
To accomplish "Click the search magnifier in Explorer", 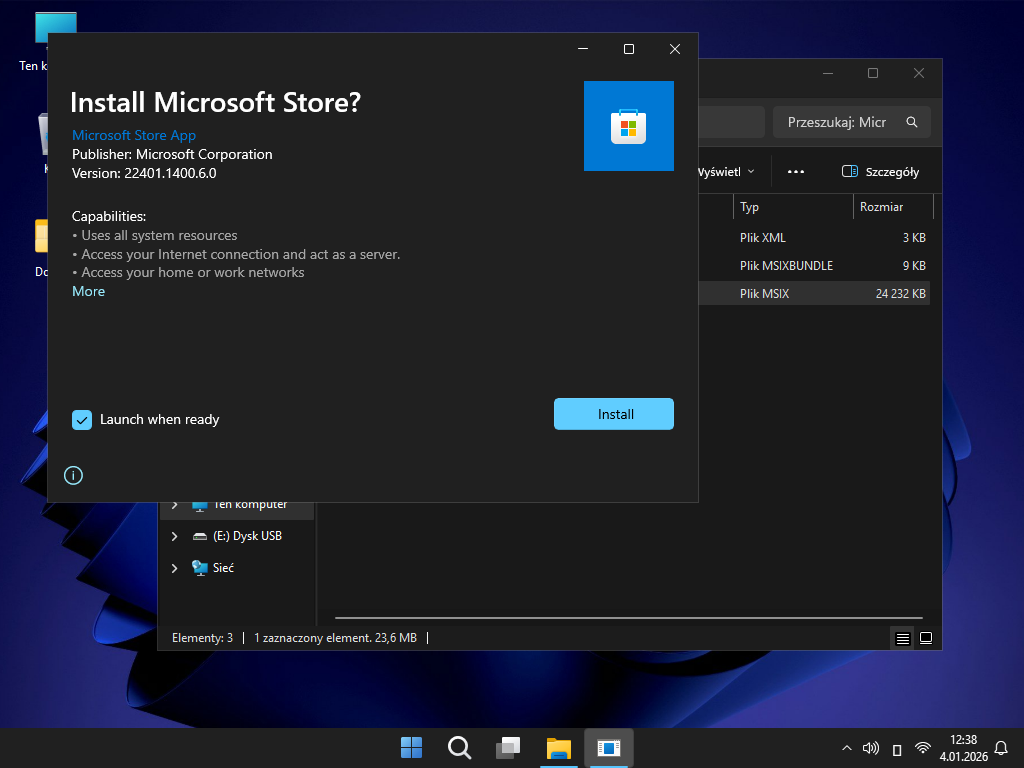I will tap(911, 122).
